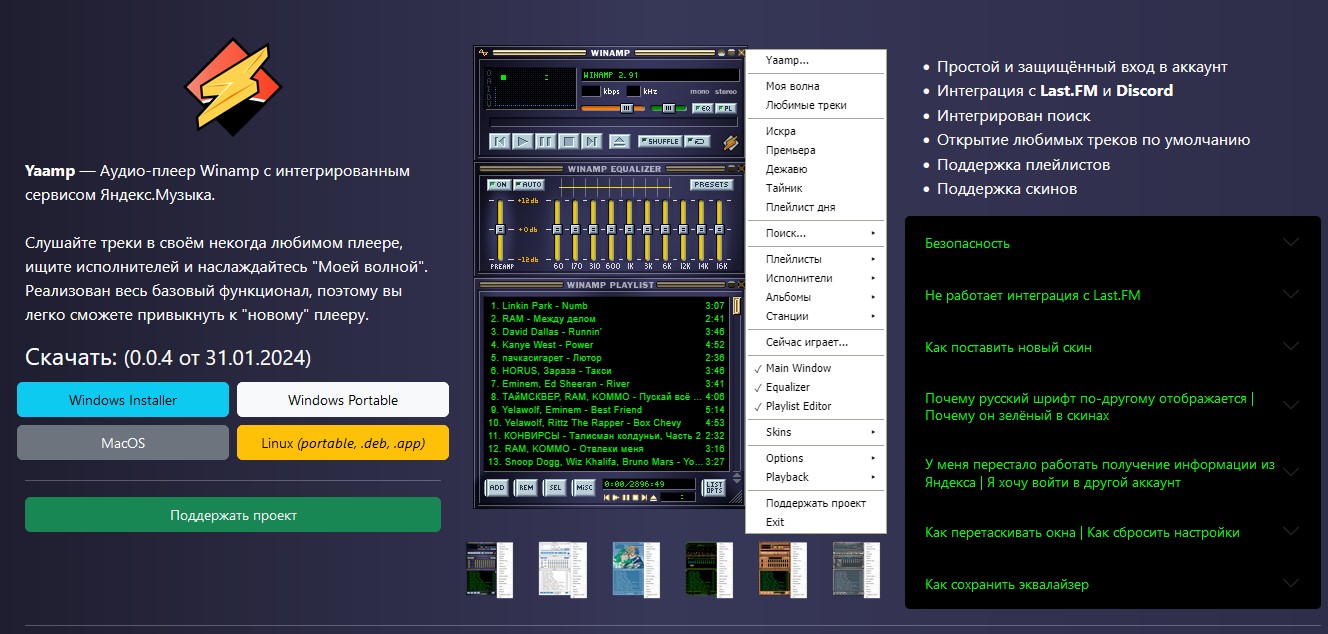Image resolution: width=1328 pixels, height=634 pixels.
Task: Click the LIST OPTS button in the playlist
Action: (714, 487)
